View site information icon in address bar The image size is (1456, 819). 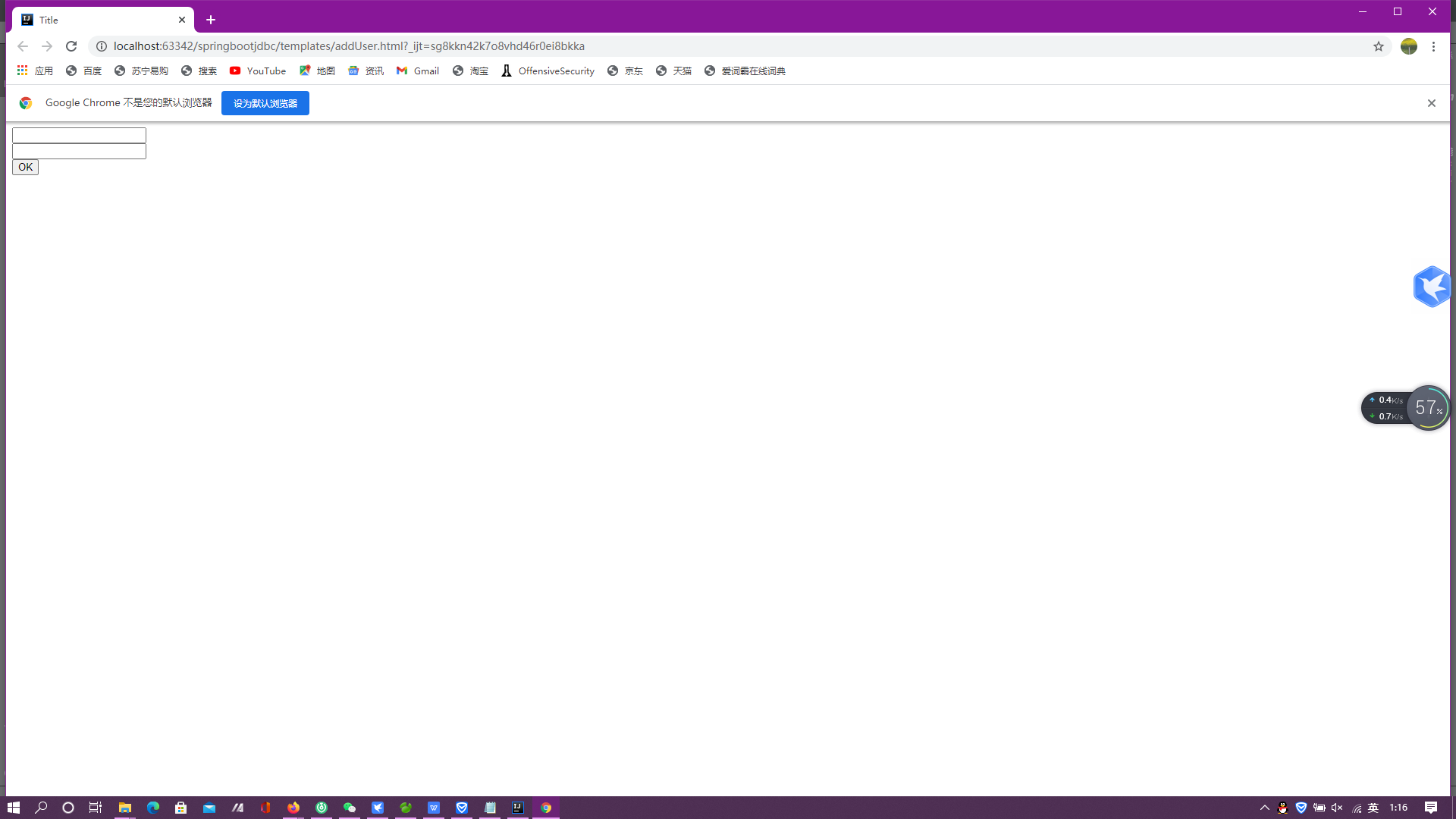point(102,46)
